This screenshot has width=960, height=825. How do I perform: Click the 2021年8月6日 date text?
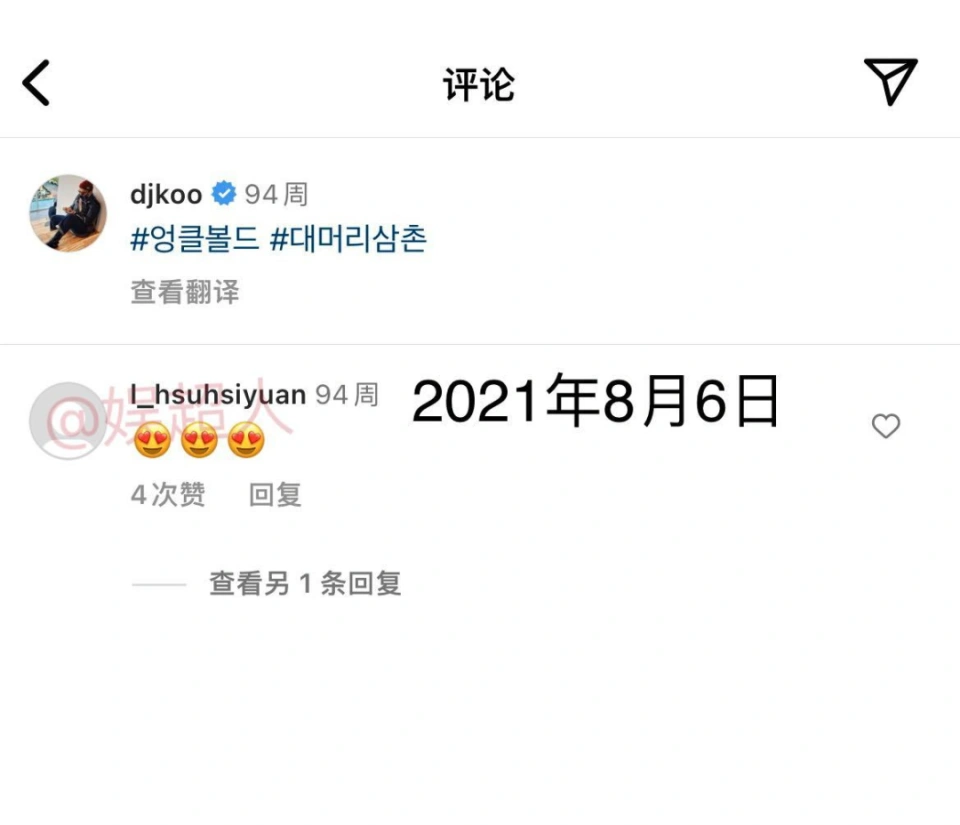click(596, 401)
